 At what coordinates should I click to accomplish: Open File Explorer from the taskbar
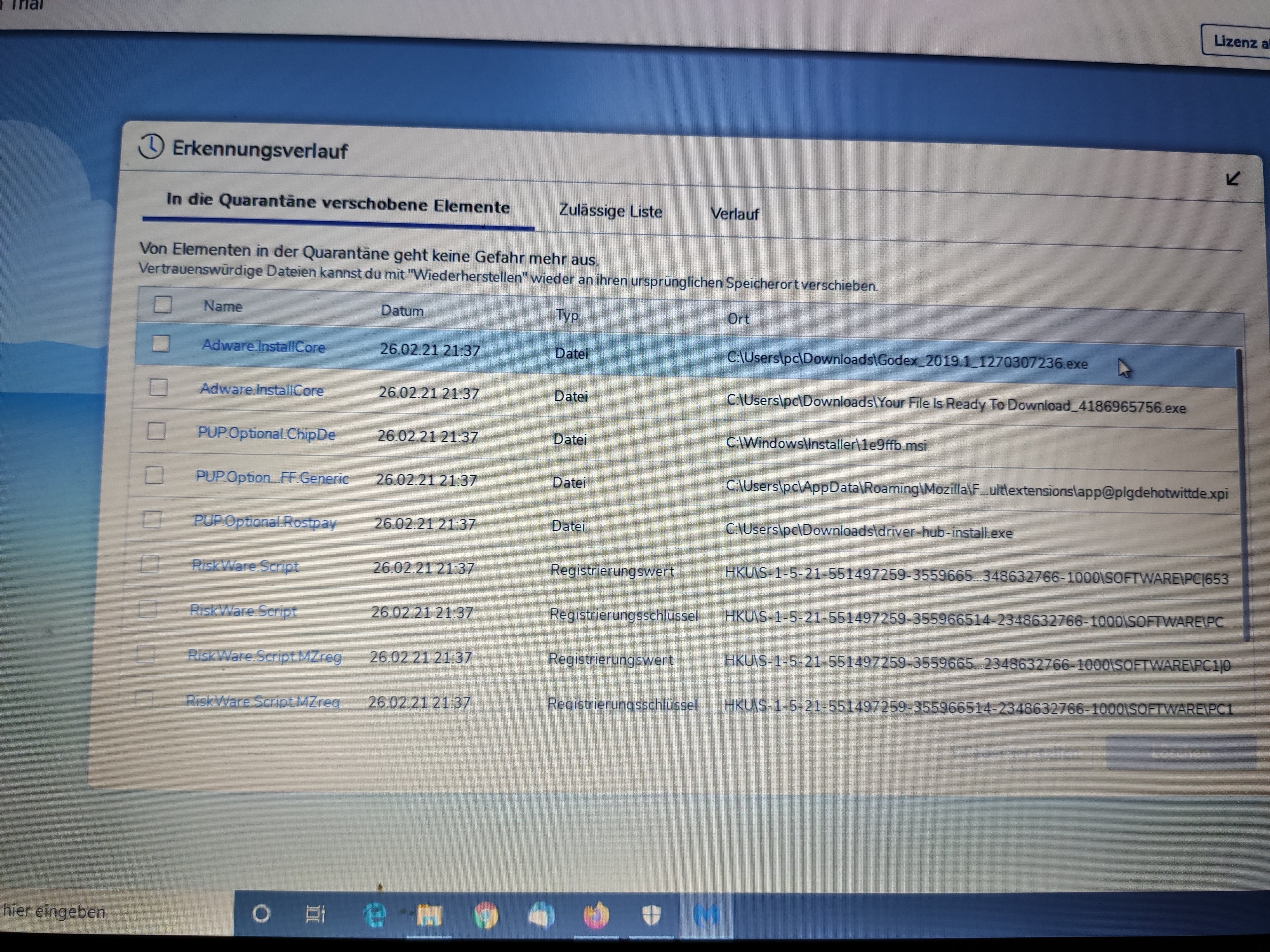429,915
